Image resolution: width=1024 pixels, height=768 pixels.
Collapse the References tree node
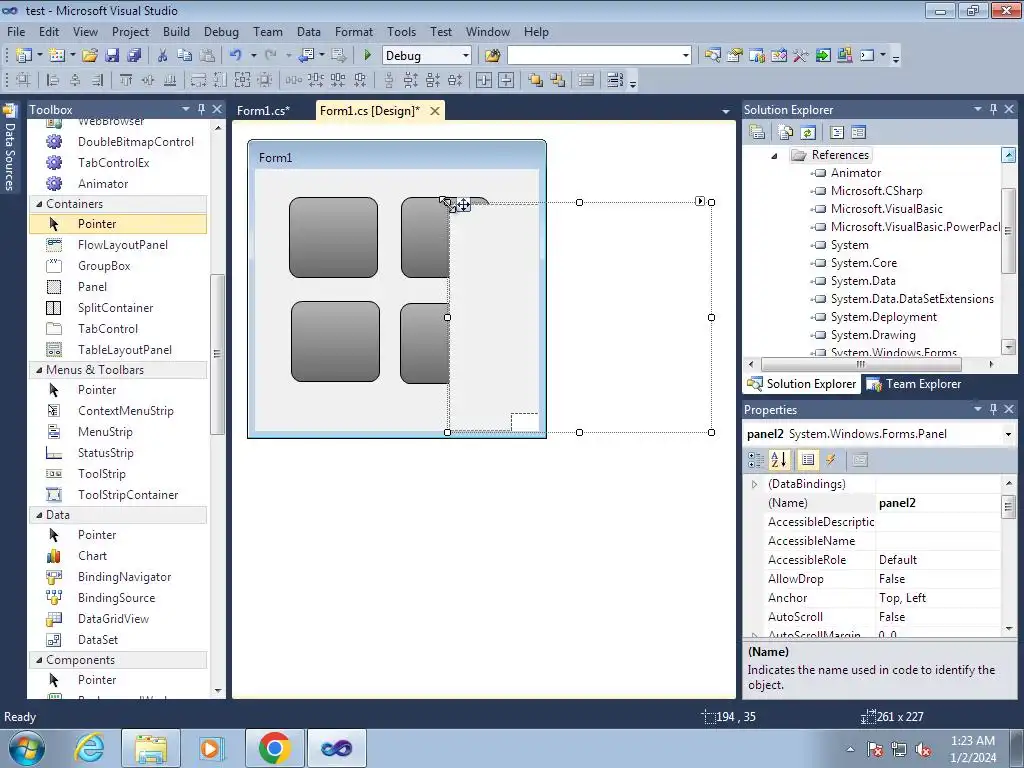pyautogui.click(x=775, y=155)
